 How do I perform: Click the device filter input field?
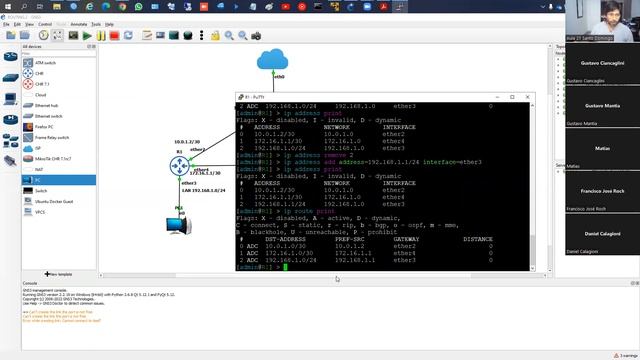[59, 53]
